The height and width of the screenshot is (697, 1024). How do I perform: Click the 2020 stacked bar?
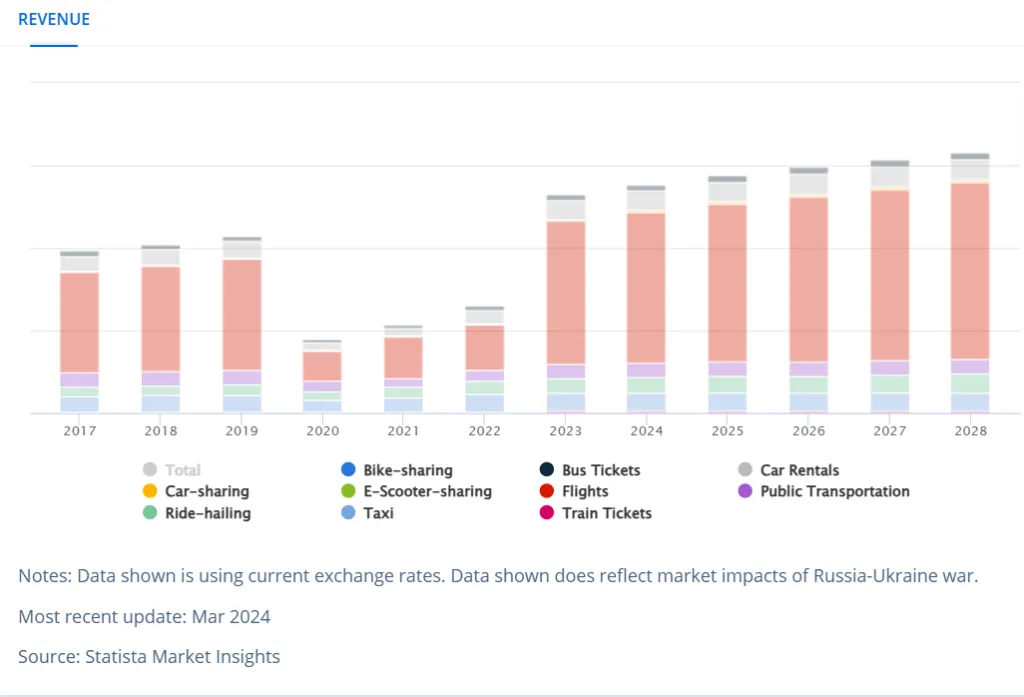click(322, 375)
